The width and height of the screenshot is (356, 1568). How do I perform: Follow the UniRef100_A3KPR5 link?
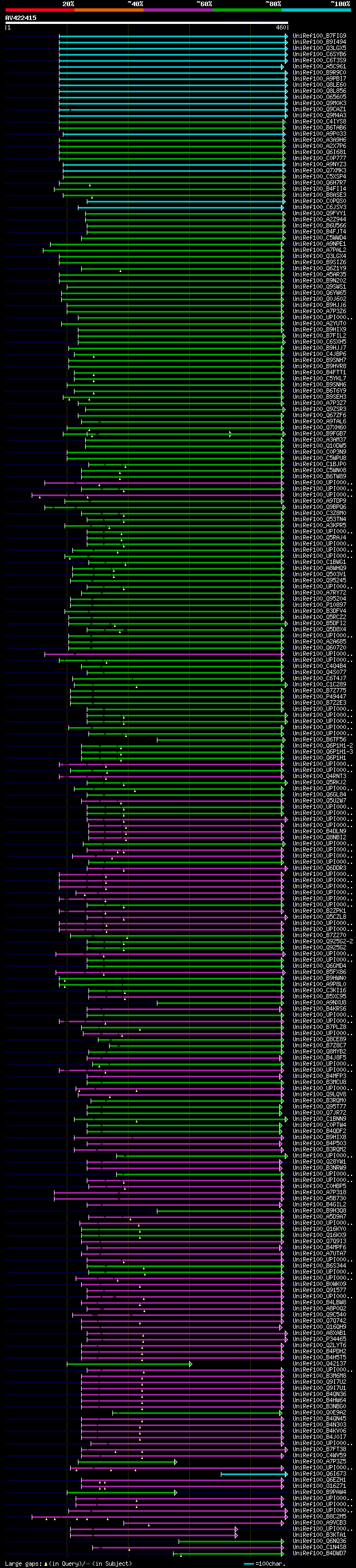319,525
